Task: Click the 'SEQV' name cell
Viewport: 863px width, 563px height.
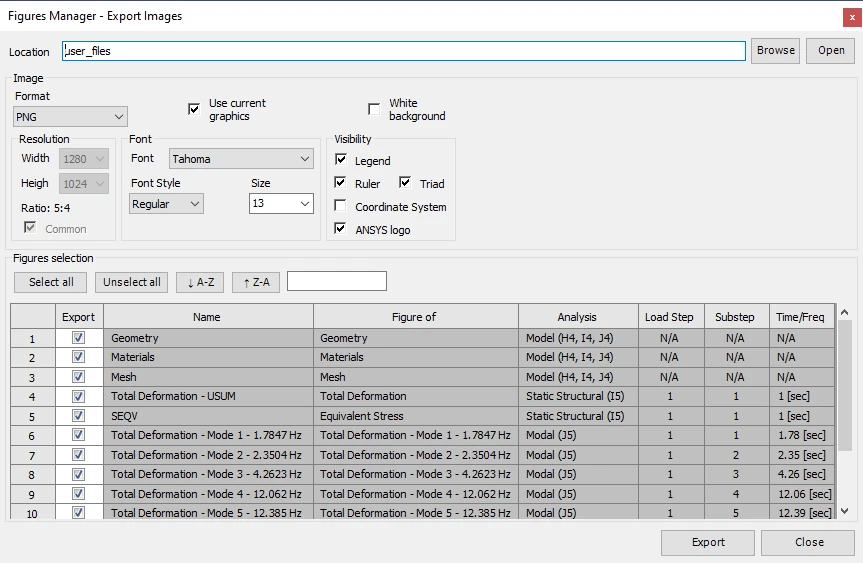Action: coord(208,416)
